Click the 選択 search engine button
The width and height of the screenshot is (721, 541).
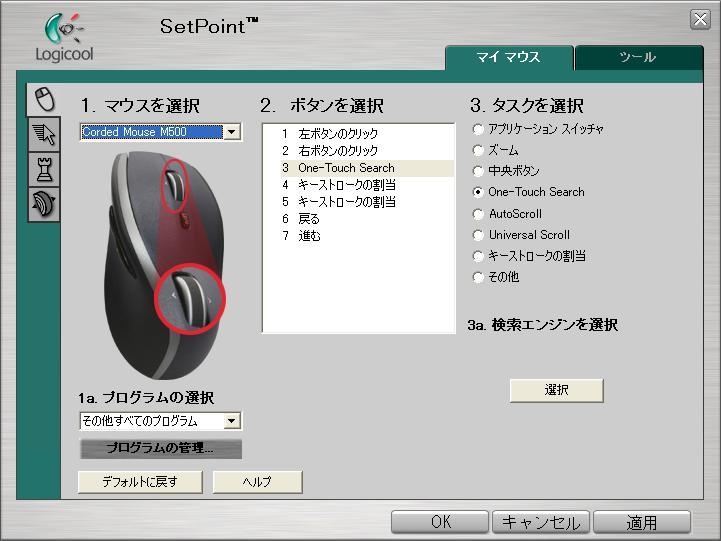coord(556,390)
